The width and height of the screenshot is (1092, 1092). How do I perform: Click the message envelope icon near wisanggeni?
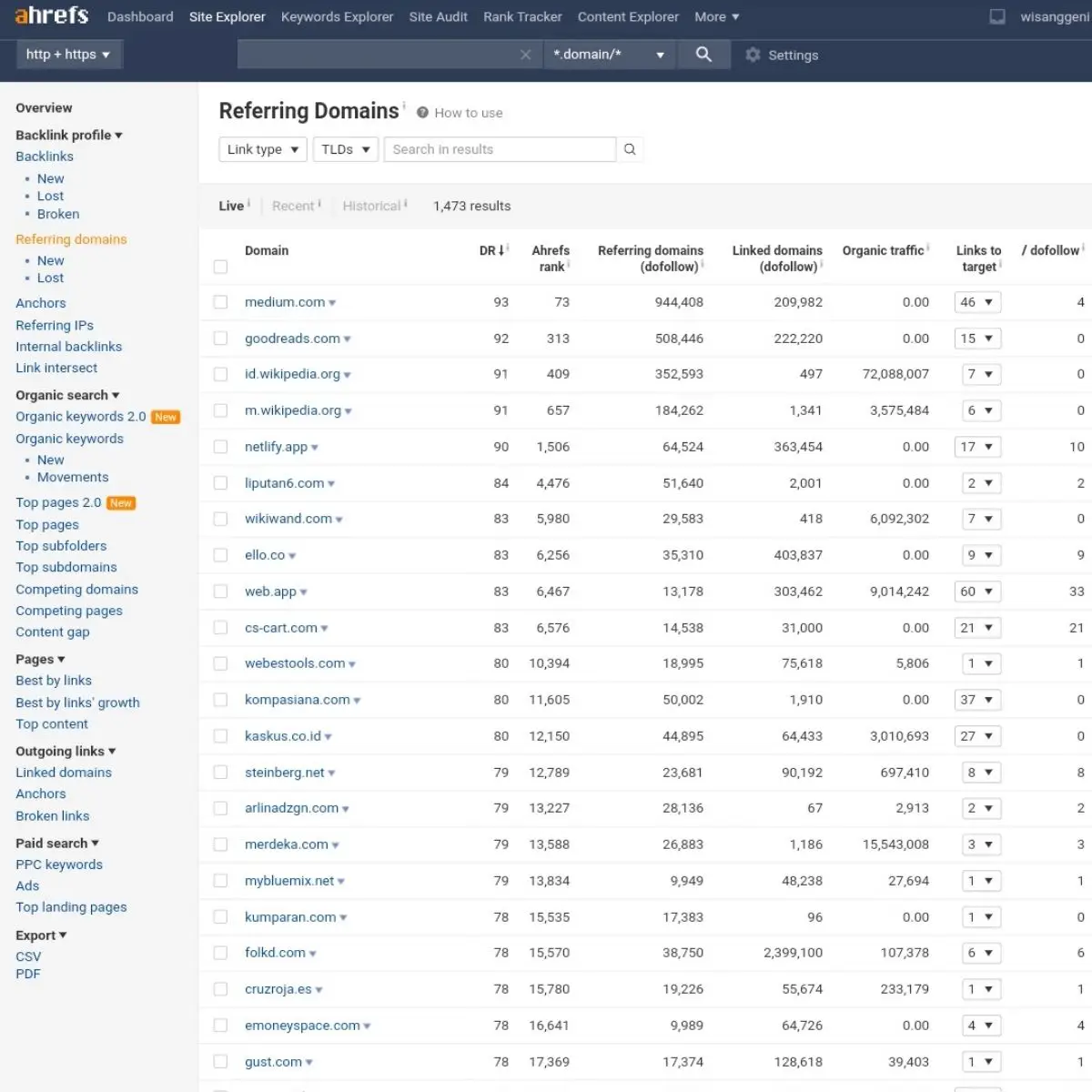(996, 16)
